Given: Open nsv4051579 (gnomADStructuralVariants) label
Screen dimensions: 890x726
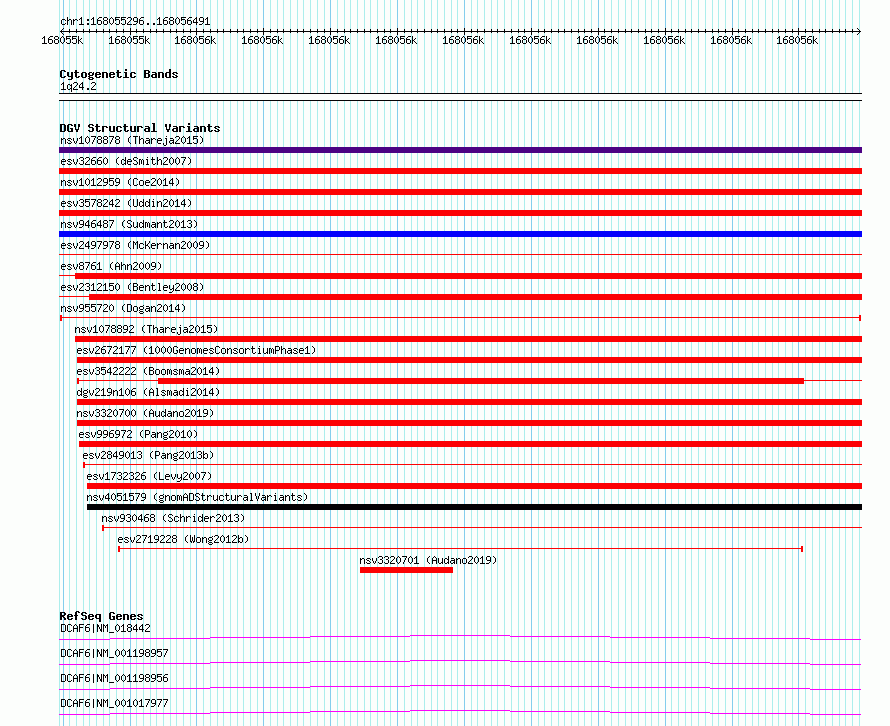Looking at the screenshot, I should click(x=197, y=497).
